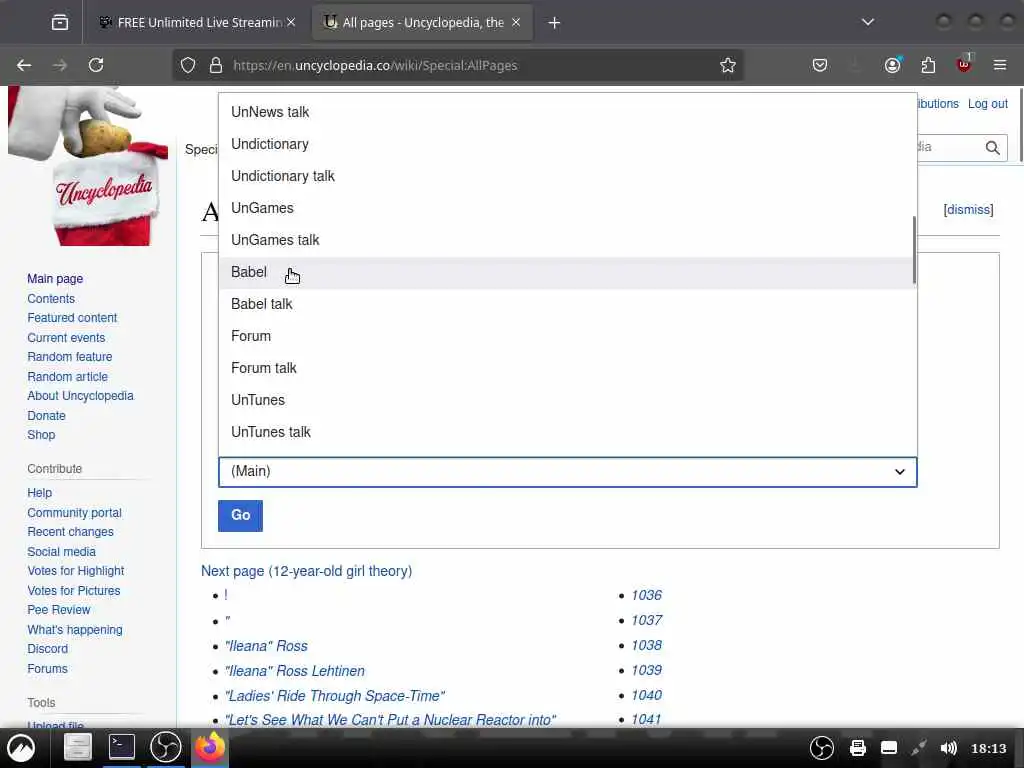Open the Random article sidebar link
This screenshot has width=1024, height=768.
pos(67,377)
